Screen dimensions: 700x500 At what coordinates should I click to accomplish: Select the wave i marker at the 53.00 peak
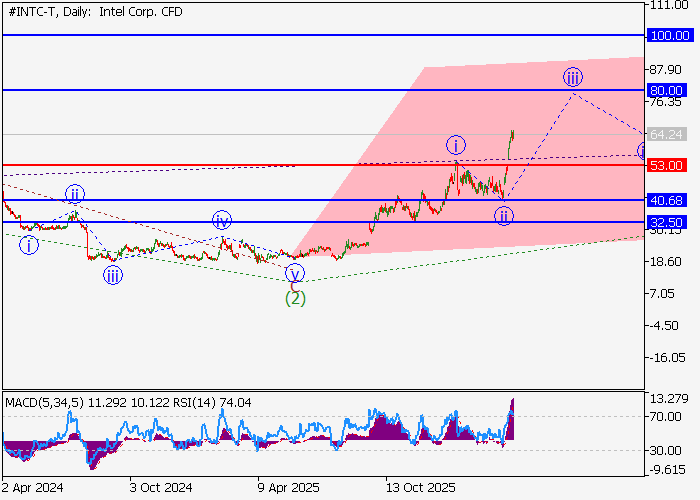point(456,145)
